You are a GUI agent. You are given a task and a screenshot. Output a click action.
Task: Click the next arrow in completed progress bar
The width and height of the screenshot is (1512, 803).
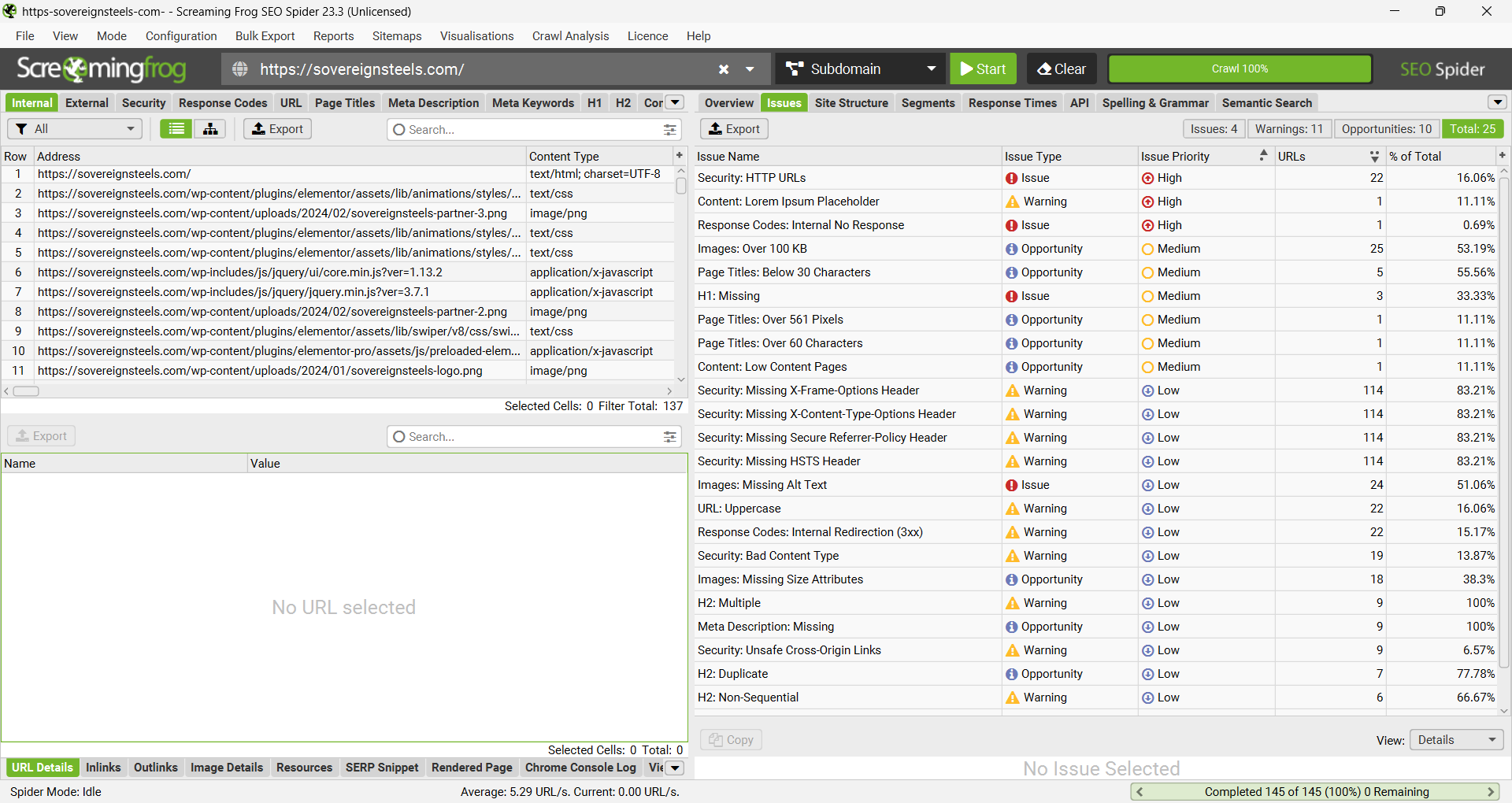point(1490,792)
